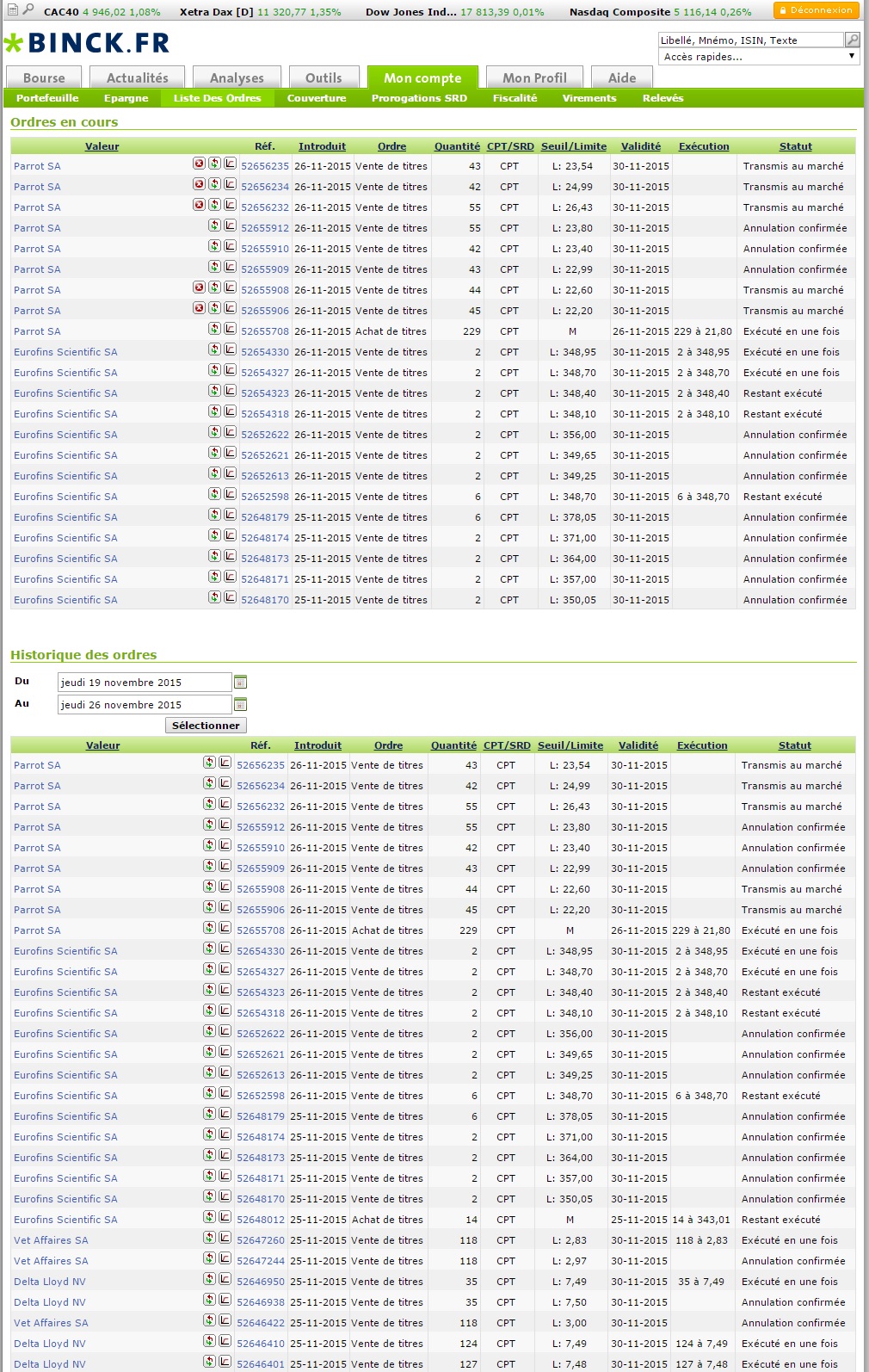Switch to the Bourse tab
This screenshot has width=869, height=1372.
[44, 77]
